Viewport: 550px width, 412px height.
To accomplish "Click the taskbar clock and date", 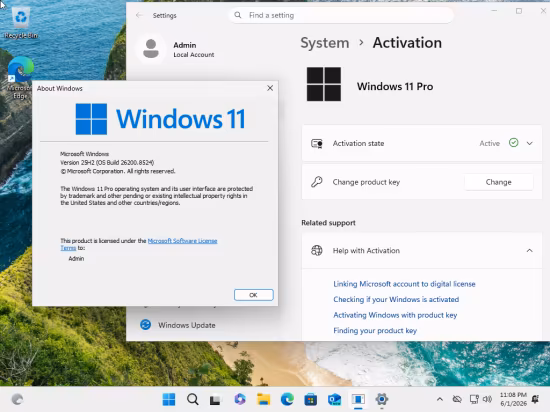I will point(513,399).
